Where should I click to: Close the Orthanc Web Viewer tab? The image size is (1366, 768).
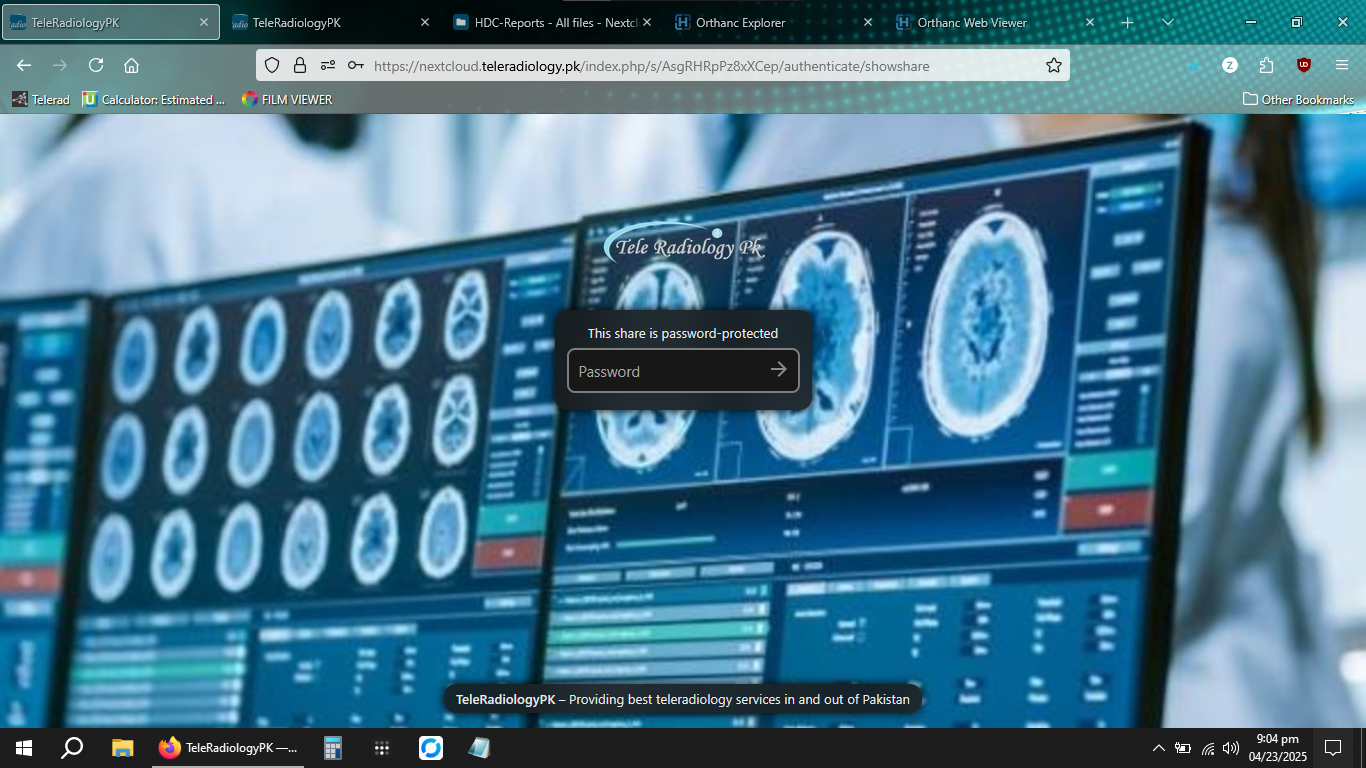(1089, 22)
